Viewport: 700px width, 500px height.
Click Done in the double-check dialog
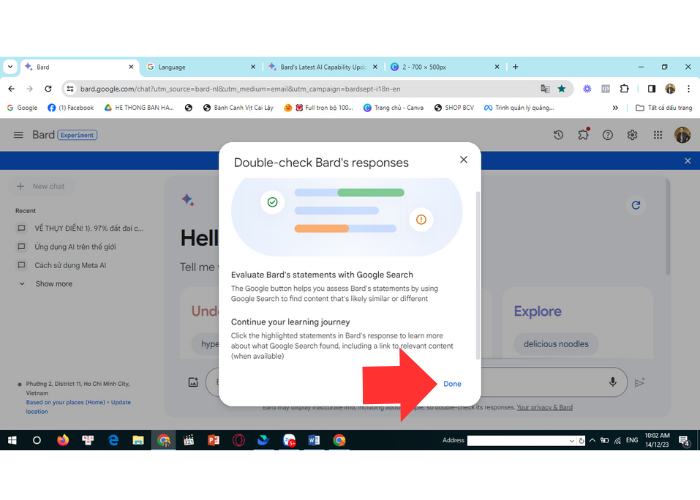pyautogui.click(x=452, y=384)
